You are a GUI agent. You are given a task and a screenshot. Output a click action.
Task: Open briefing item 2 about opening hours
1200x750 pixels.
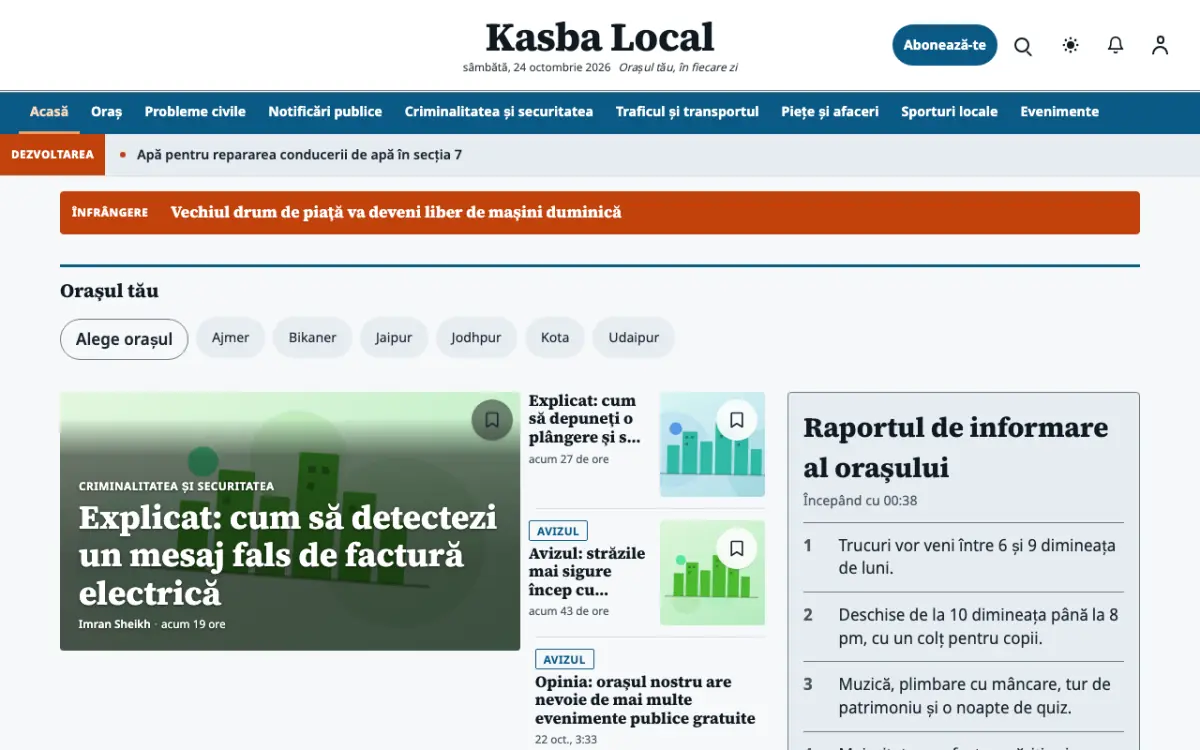[964, 627]
